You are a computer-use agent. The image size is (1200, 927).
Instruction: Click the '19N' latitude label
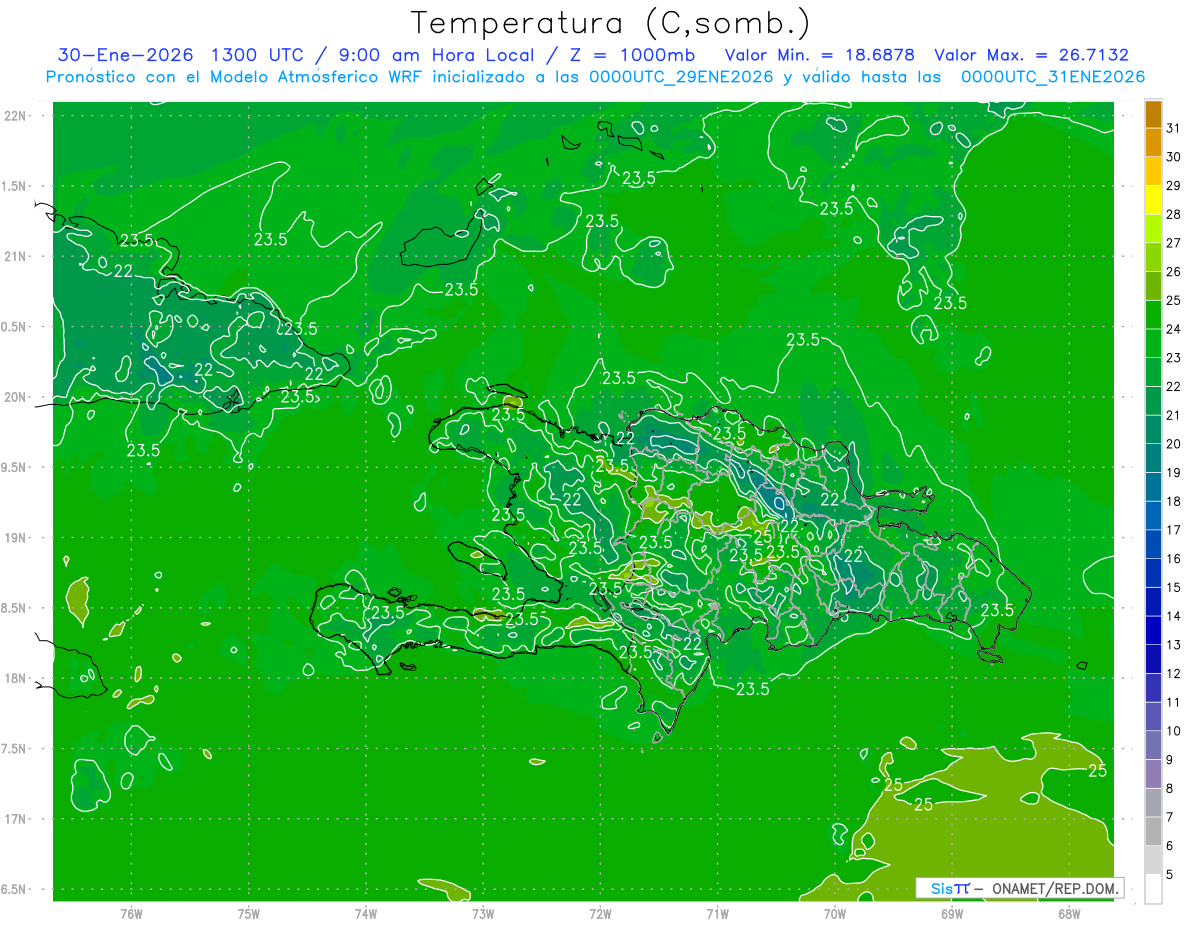click(15, 538)
